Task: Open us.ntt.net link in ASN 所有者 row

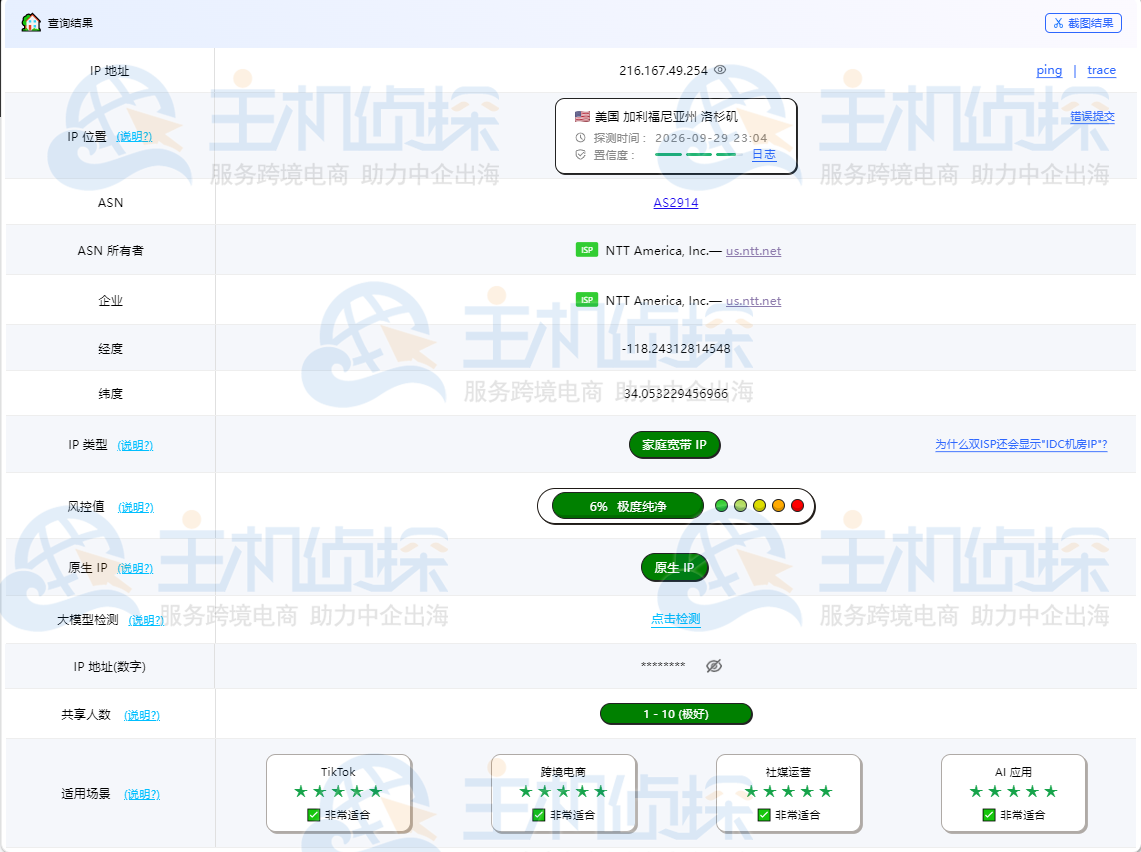Action: (753, 251)
